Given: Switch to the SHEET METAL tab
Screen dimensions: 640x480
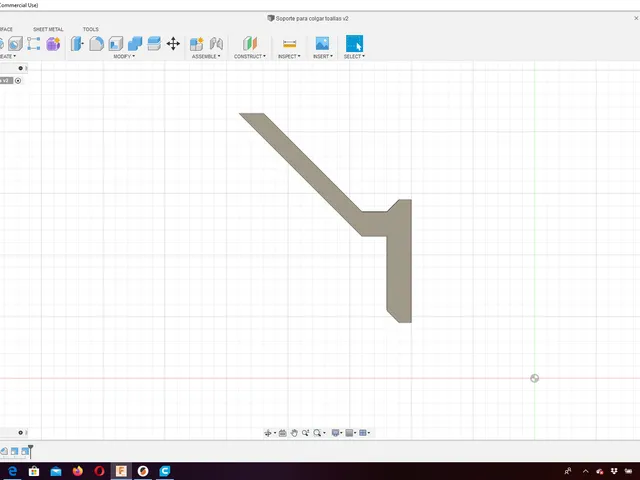Looking at the screenshot, I should point(48,29).
